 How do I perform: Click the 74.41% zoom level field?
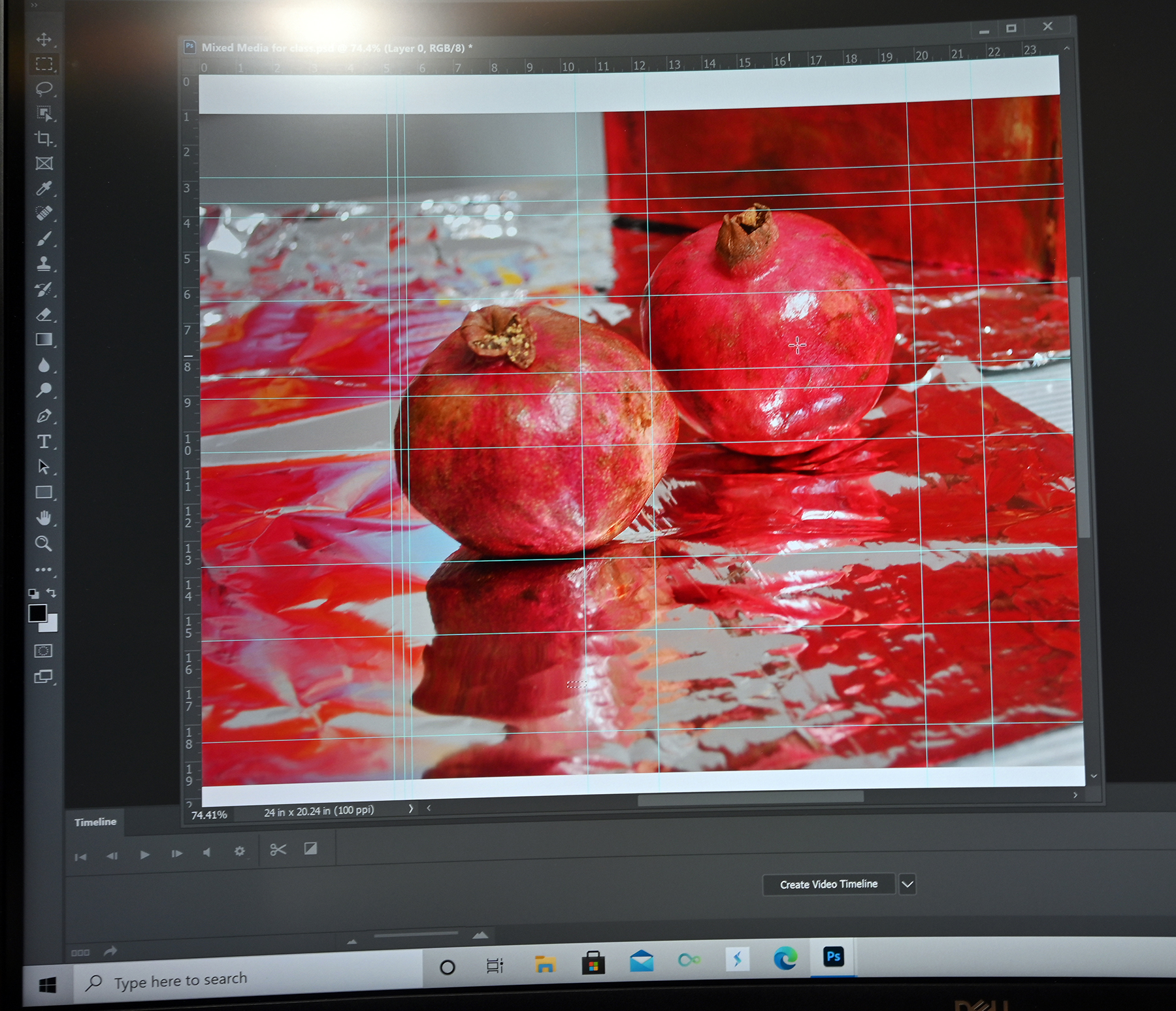click(x=209, y=815)
